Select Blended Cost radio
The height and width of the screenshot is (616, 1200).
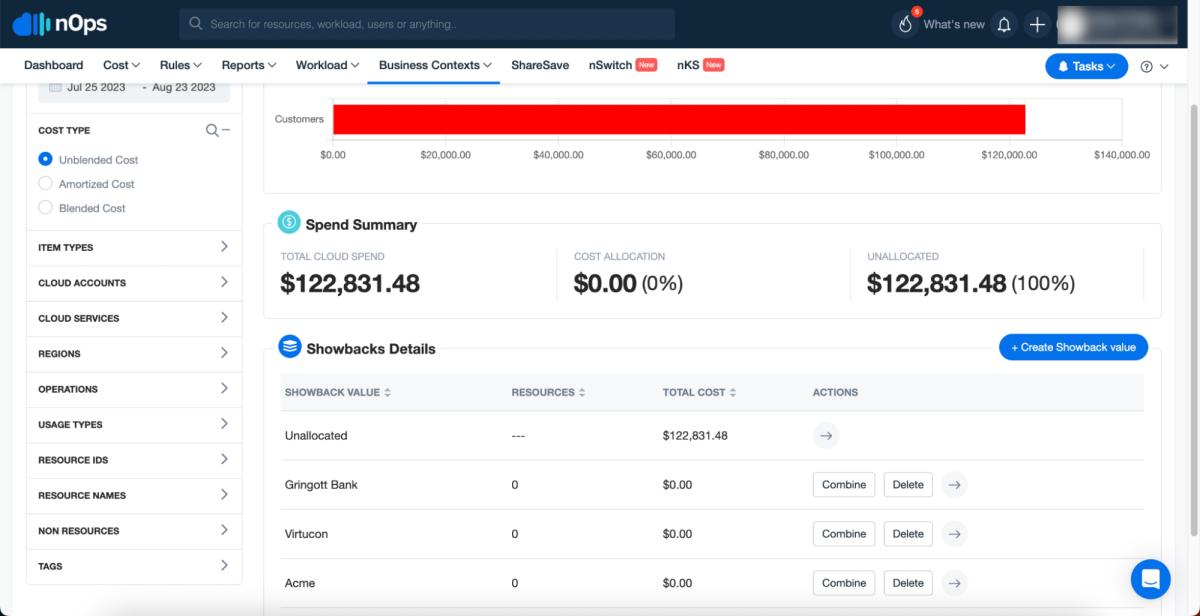[45, 208]
